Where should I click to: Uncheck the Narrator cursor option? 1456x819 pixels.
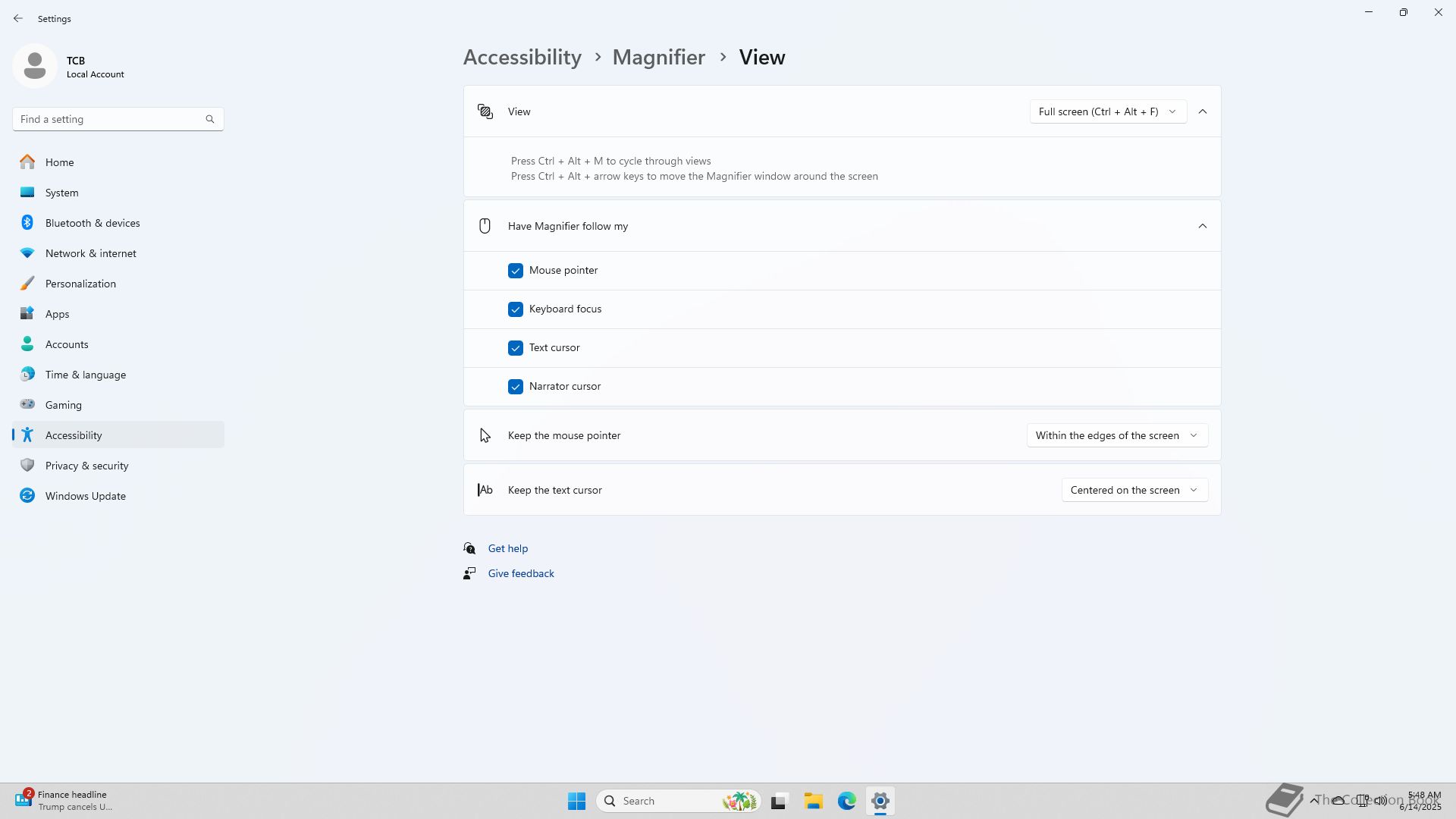point(516,387)
